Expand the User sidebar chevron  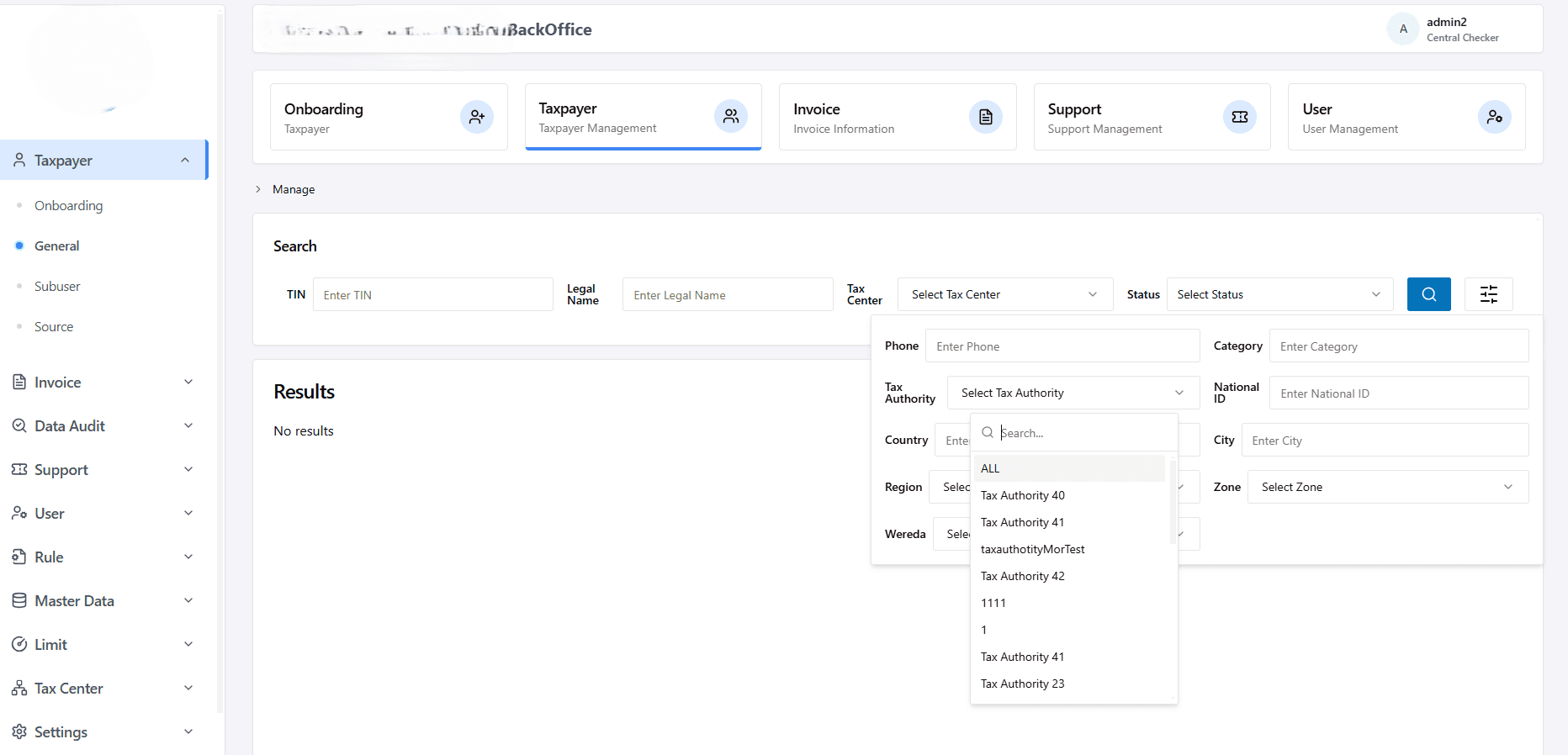(188, 513)
